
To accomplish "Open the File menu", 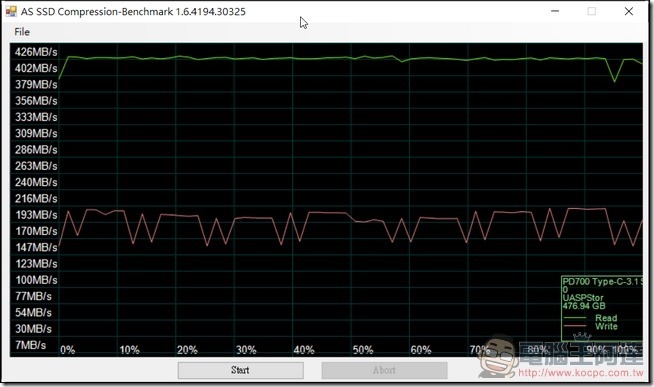I will click(22, 32).
